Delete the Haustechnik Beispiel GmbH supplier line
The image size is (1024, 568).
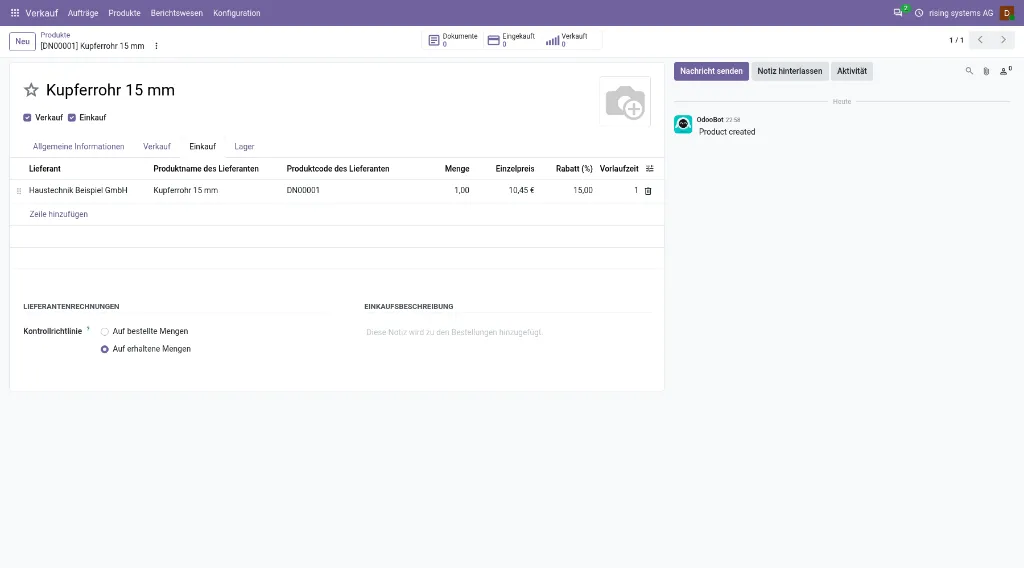648,191
